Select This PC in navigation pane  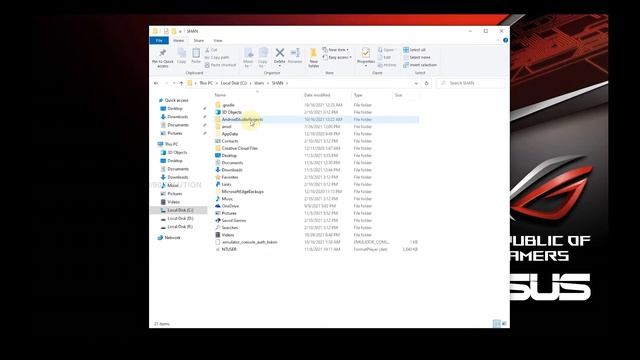pyautogui.click(x=171, y=144)
